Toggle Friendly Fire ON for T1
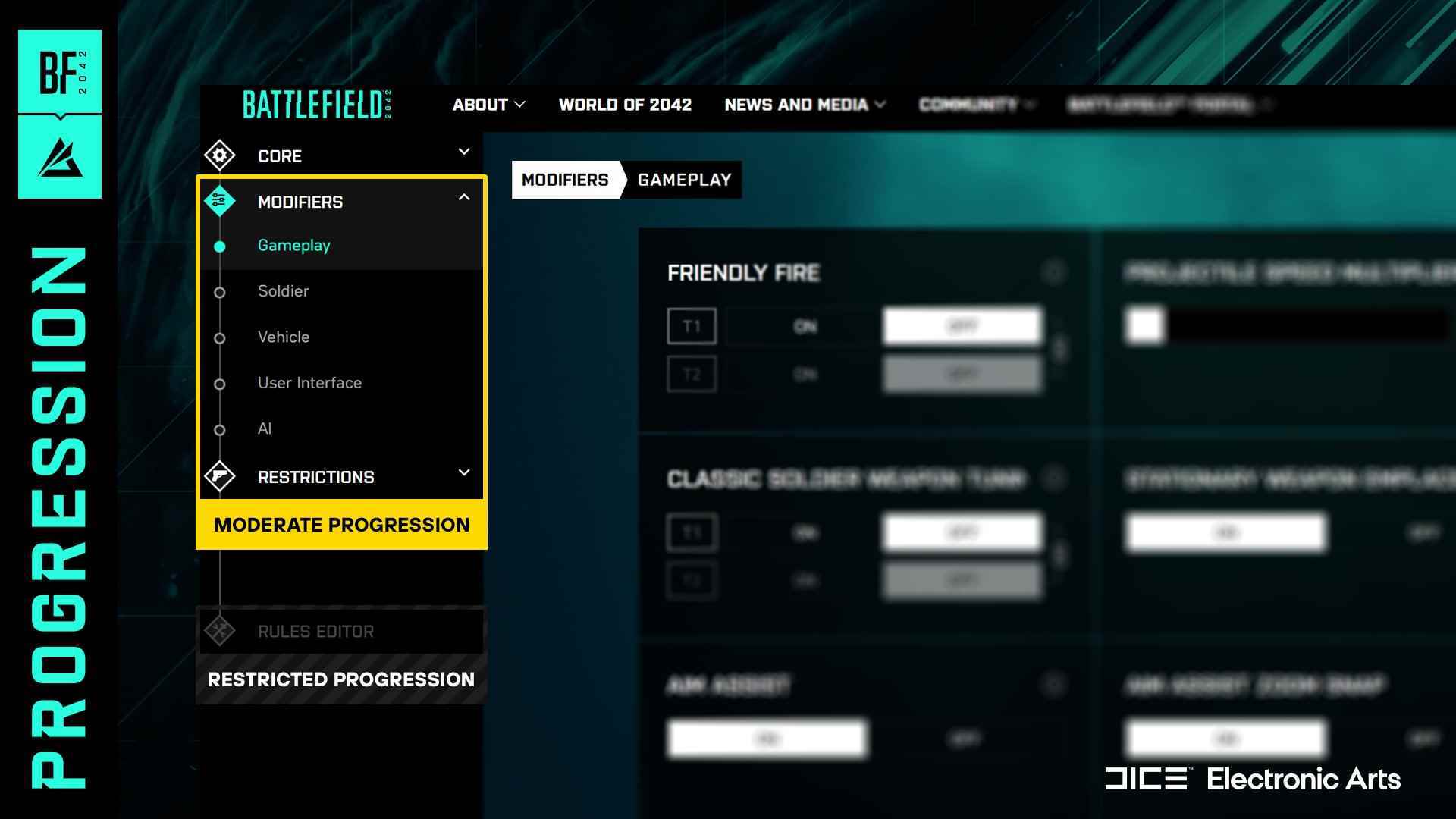This screenshot has height=819, width=1456. point(805,326)
